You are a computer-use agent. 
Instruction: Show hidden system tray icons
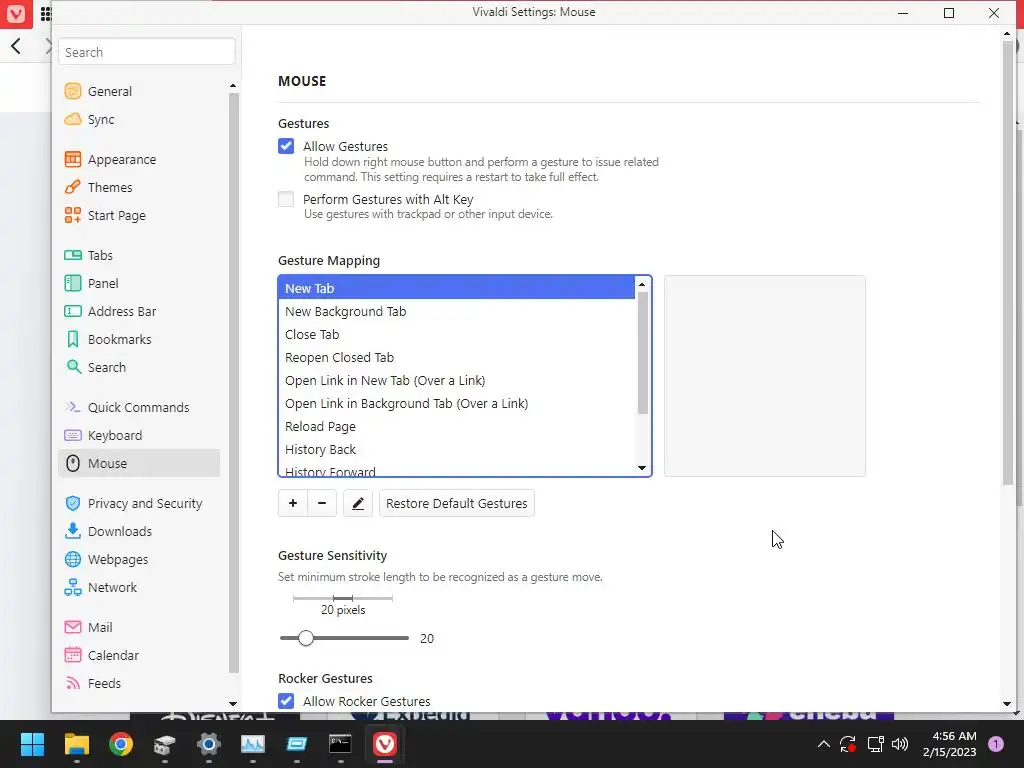pyautogui.click(x=824, y=744)
